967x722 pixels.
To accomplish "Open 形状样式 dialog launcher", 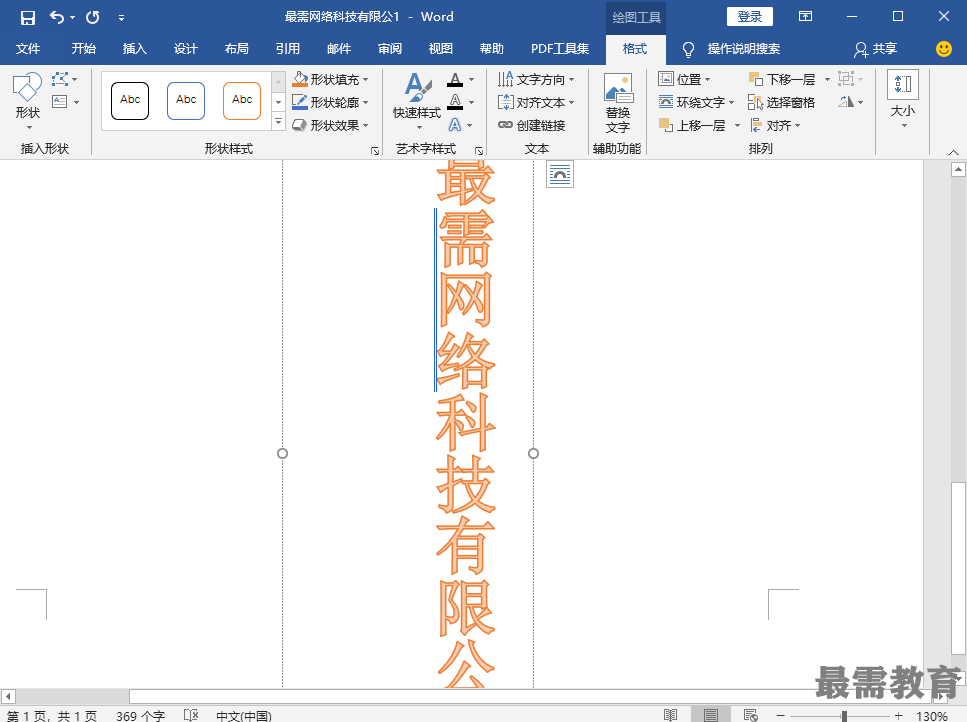I will click(x=375, y=150).
